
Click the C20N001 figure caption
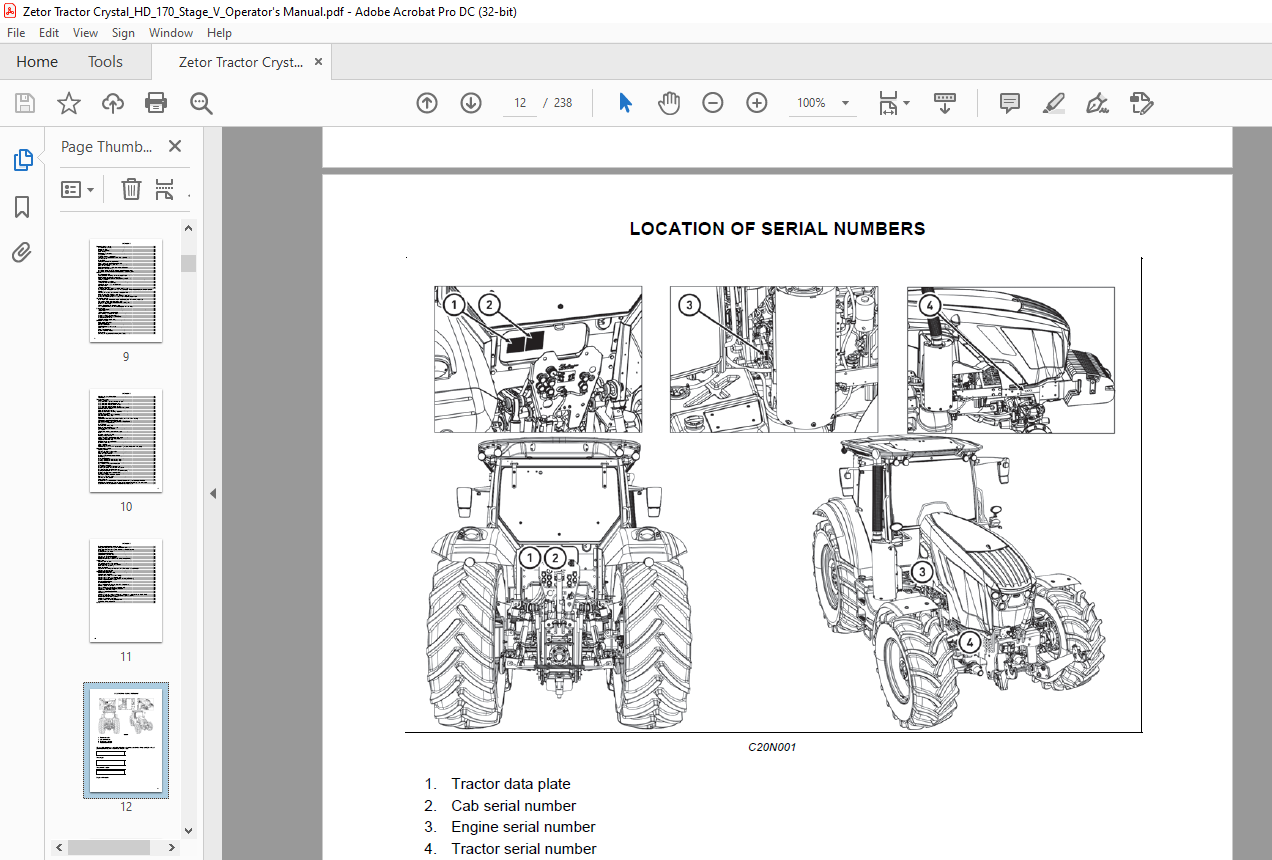(772, 747)
